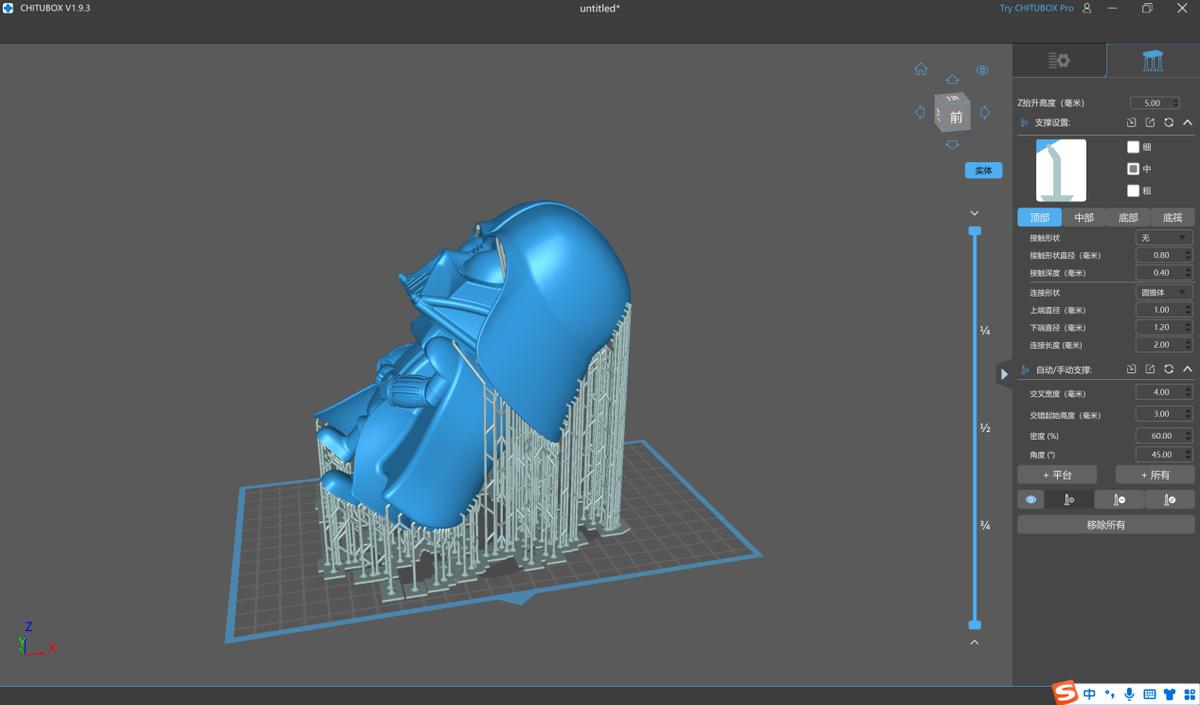Toggle the supports visibility eye button
Screen dimensions: 1200x705
(1031, 499)
